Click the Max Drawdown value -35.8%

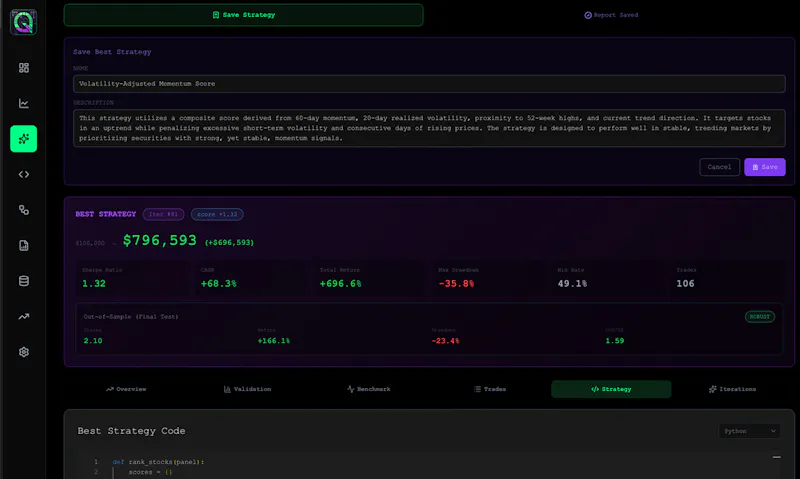click(456, 284)
